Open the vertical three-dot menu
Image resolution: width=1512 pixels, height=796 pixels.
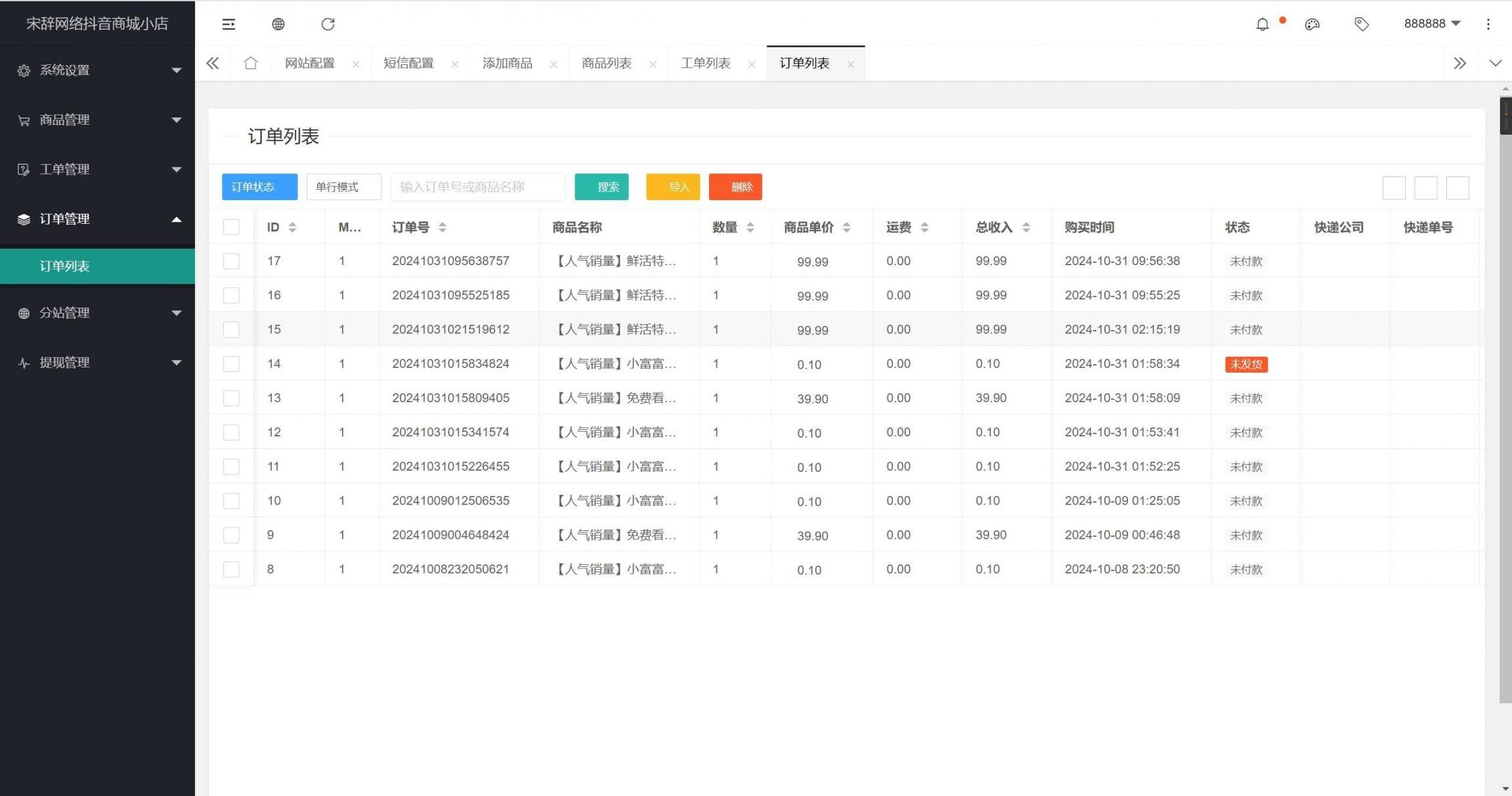(x=1488, y=24)
